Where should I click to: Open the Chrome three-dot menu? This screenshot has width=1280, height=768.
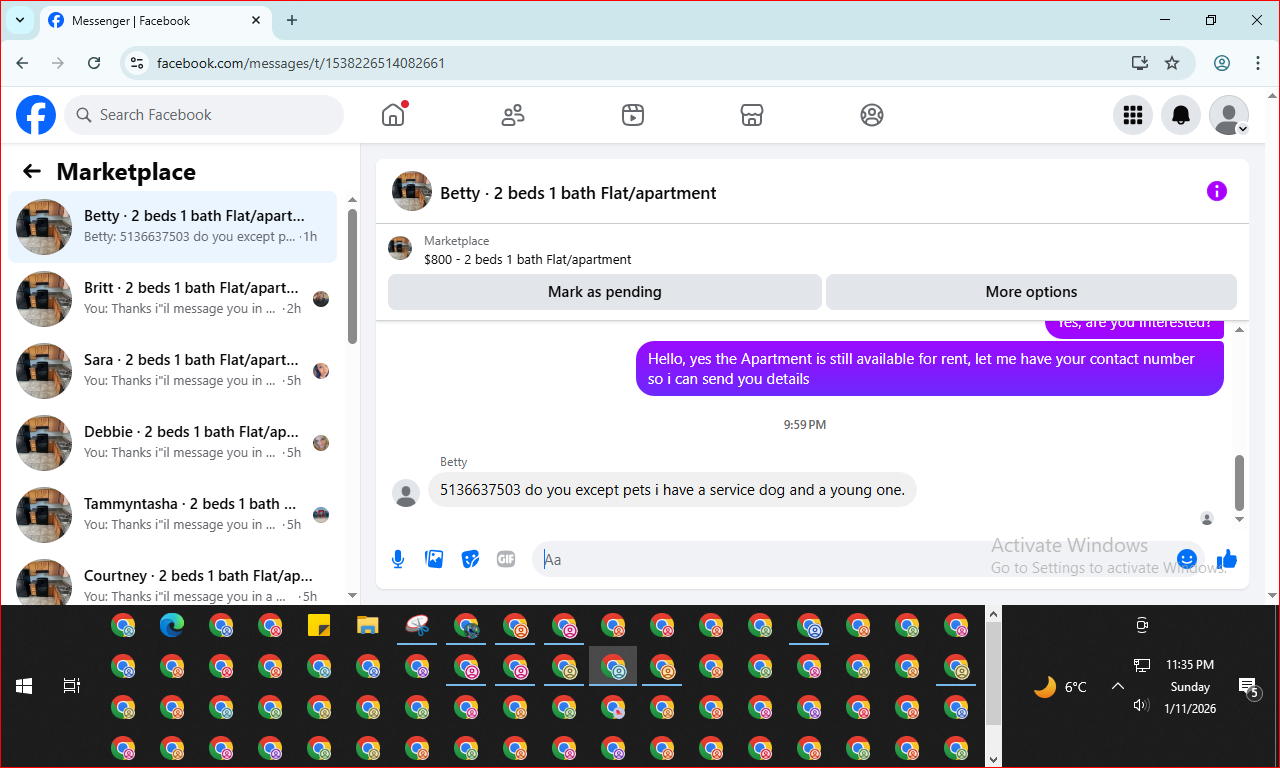click(x=1258, y=63)
